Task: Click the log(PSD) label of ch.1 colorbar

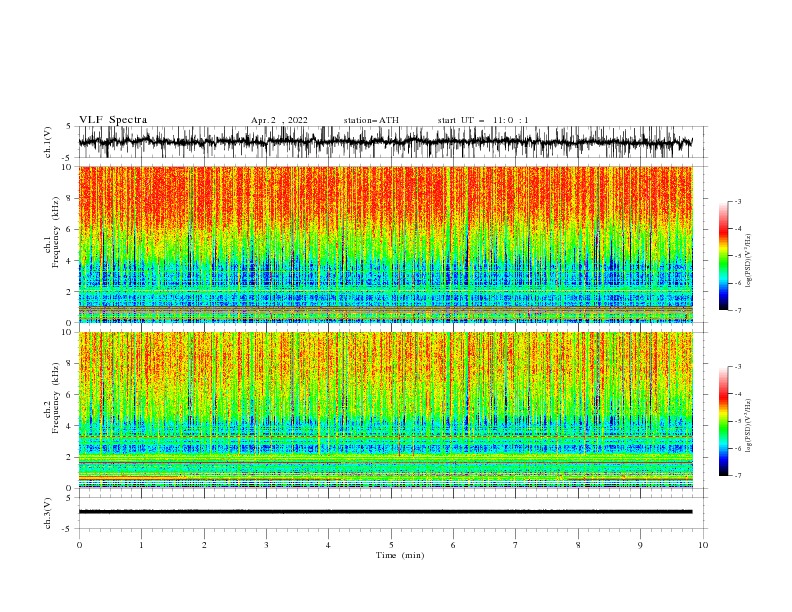Action: [x=748, y=261]
